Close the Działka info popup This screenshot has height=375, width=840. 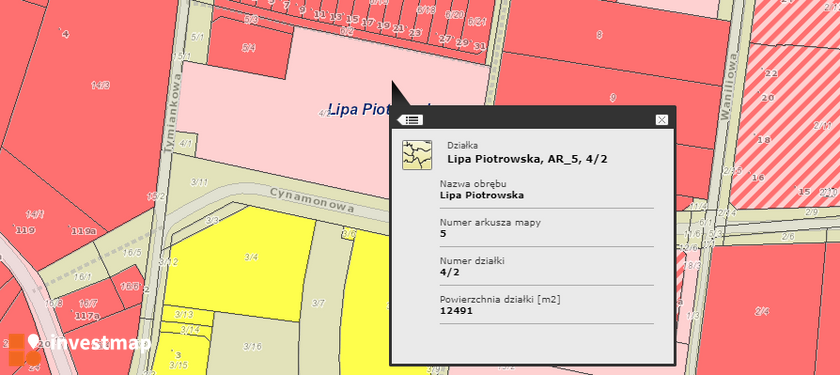pyautogui.click(x=662, y=120)
